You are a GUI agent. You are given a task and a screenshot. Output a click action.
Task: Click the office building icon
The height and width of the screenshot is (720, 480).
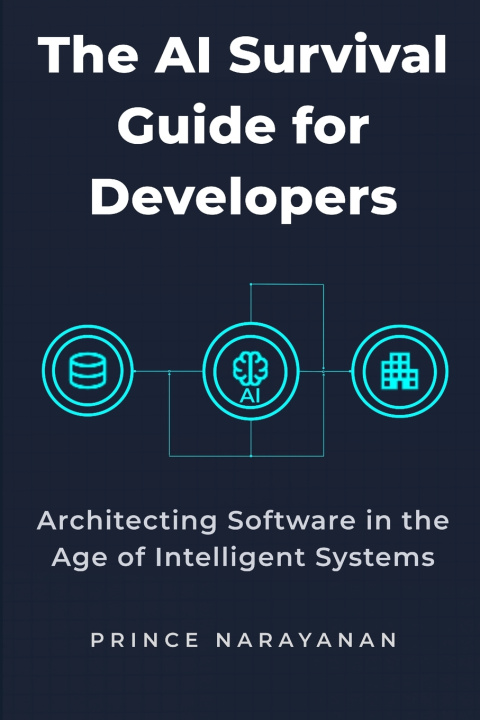point(400,371)
